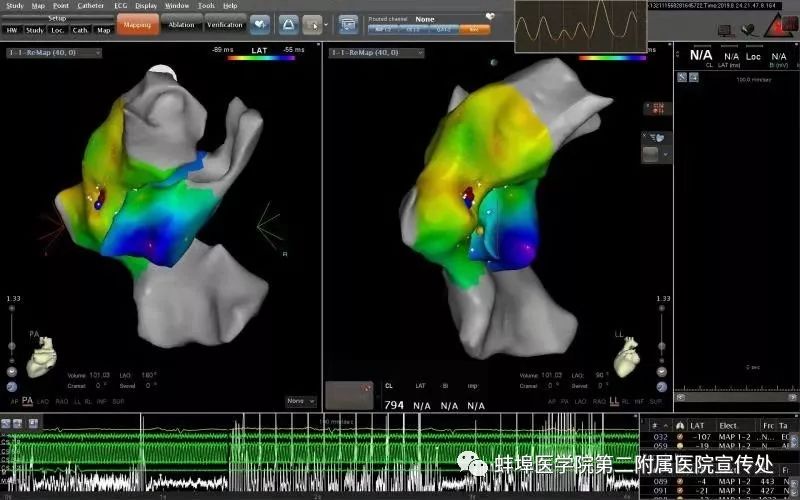The height and width of the screenshot is (500, 800).
Task: Click the right viewer LAT color bar
Action: [612, 58]
